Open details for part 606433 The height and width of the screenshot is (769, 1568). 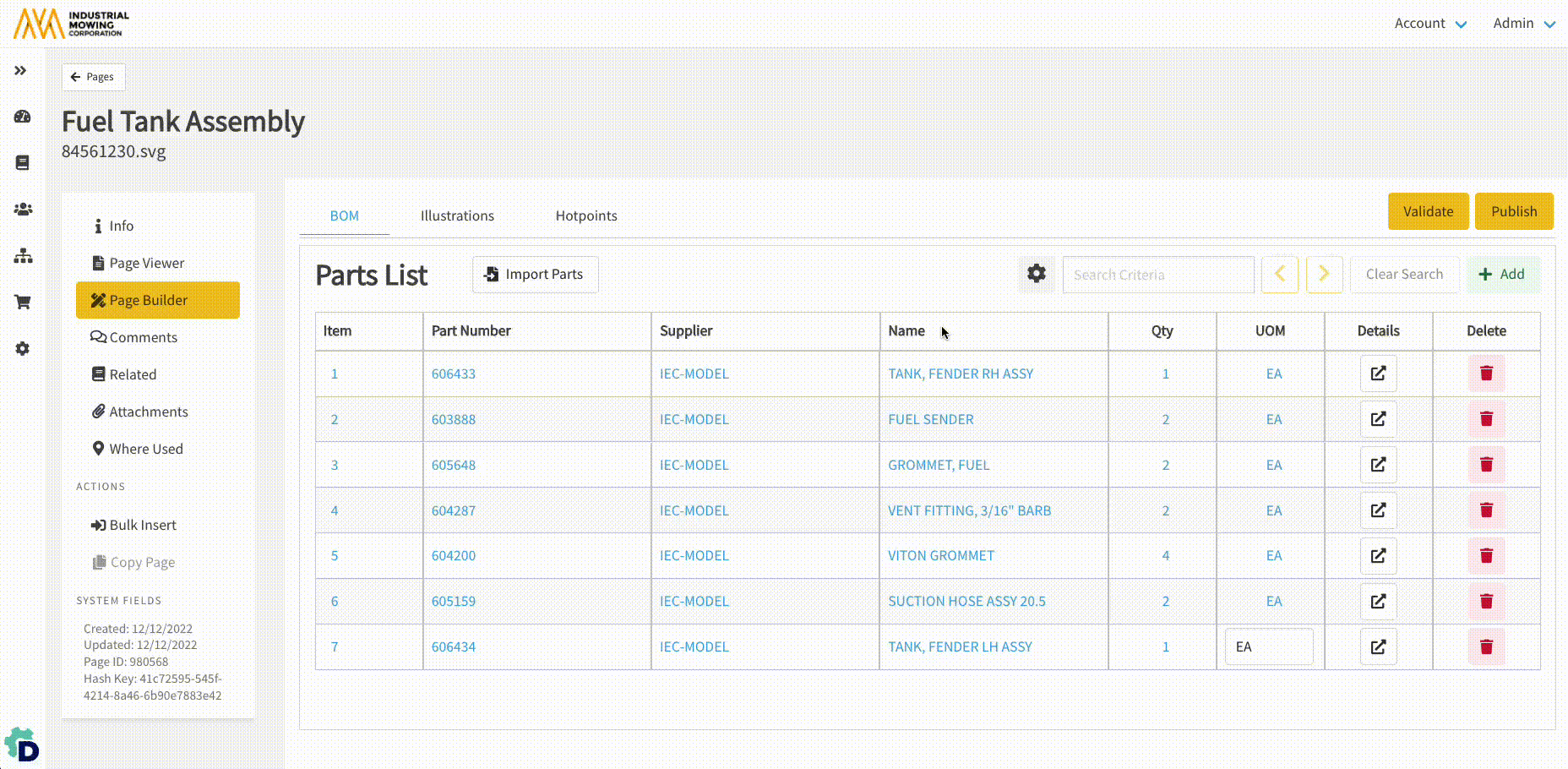(x=1378, y=374)
